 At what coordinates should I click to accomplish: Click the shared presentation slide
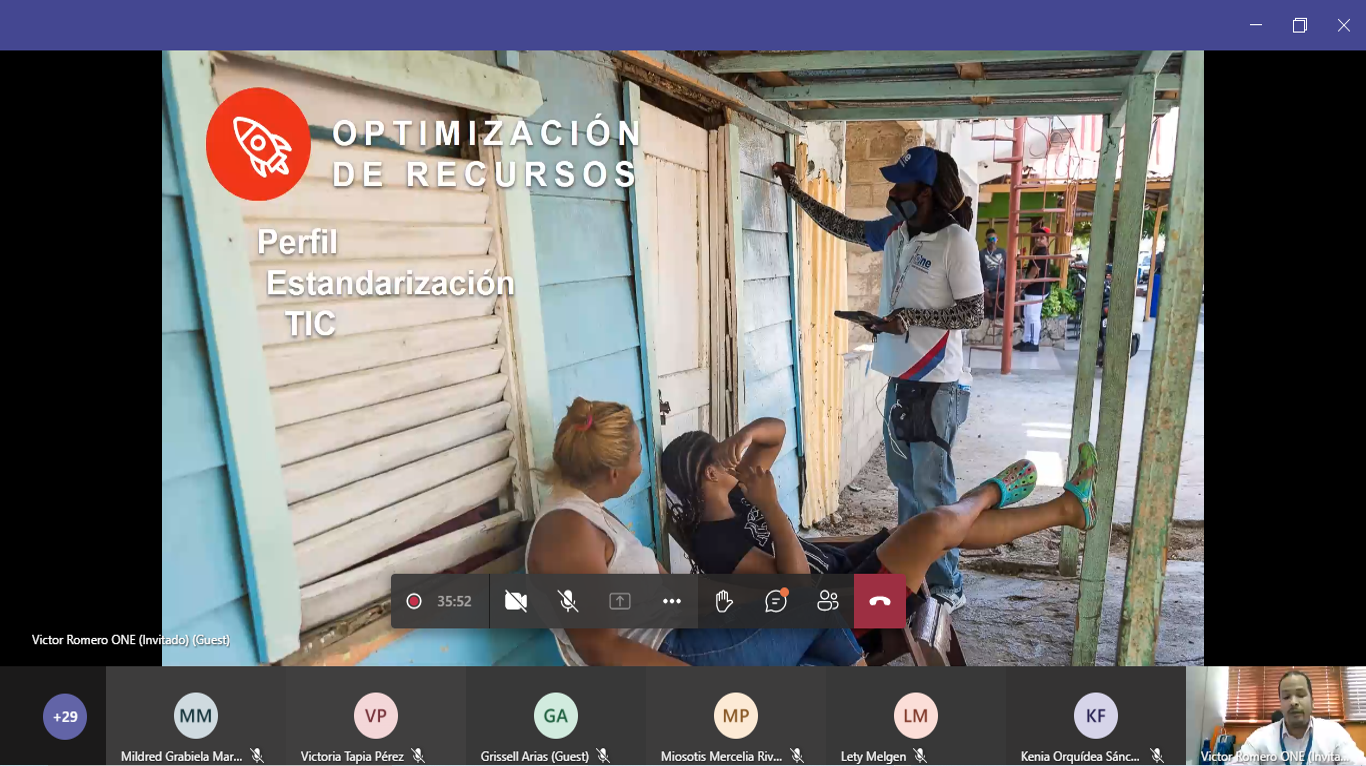682,330
